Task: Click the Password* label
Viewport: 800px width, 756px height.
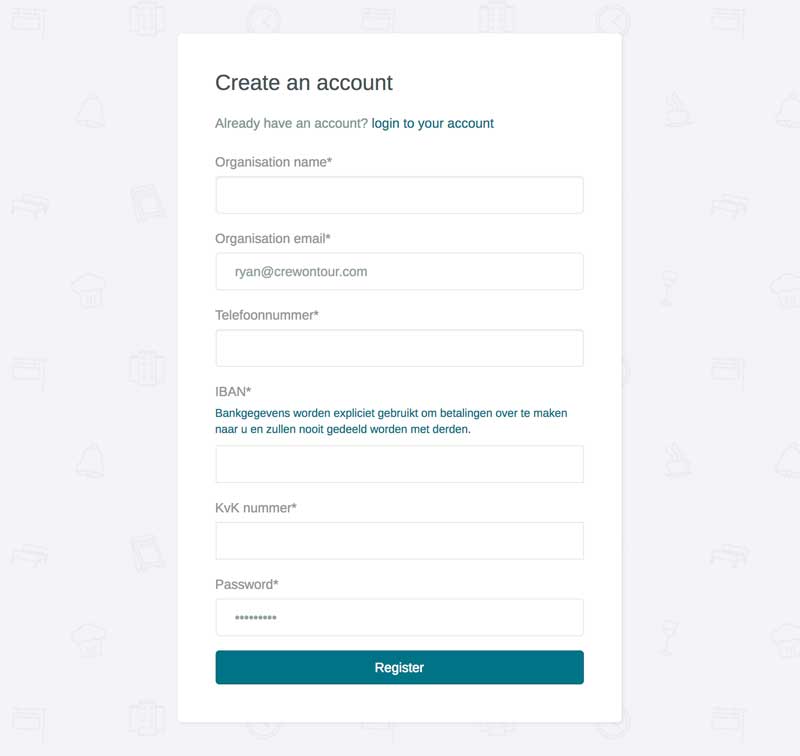Action: tap(247, 585)
